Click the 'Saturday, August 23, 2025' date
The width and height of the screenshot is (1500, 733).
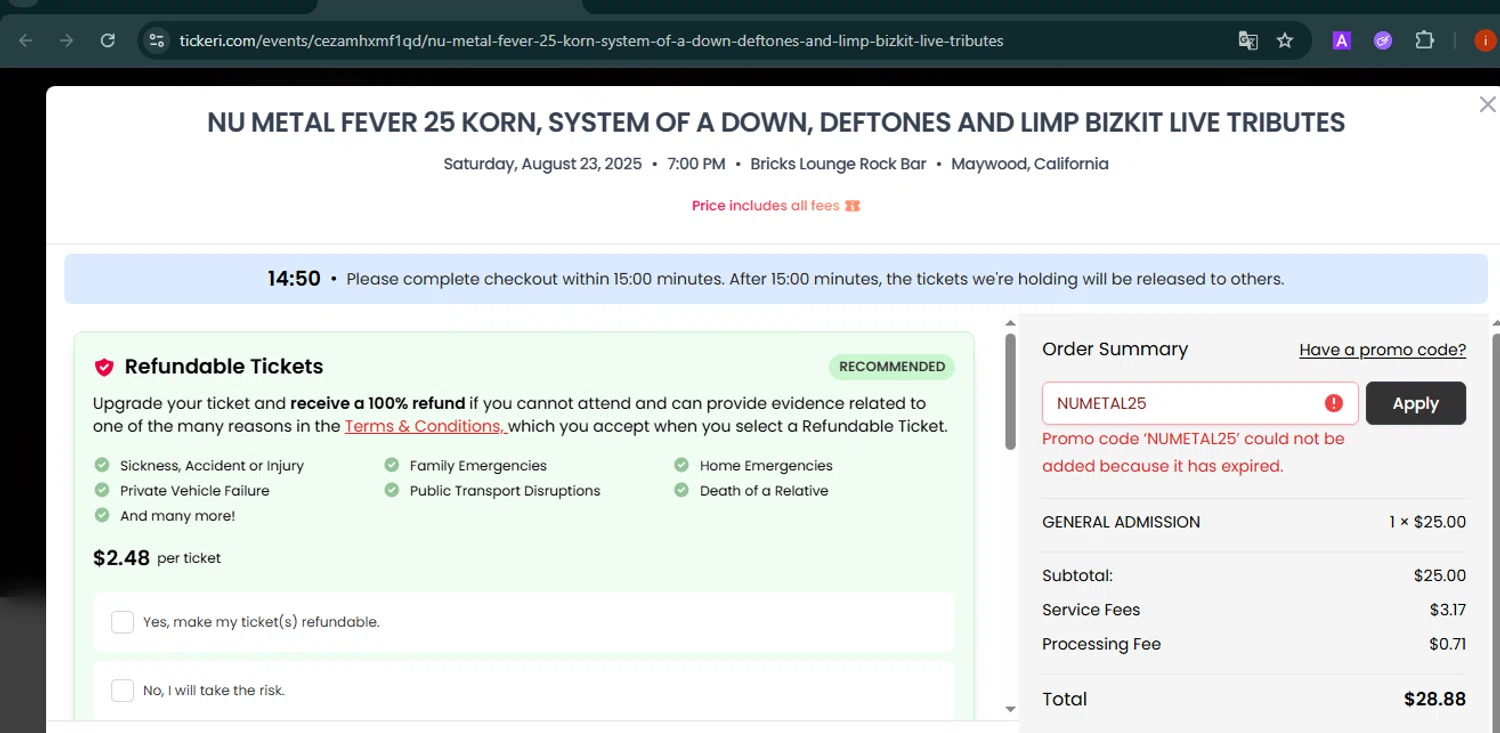click(x=543, y=164)
